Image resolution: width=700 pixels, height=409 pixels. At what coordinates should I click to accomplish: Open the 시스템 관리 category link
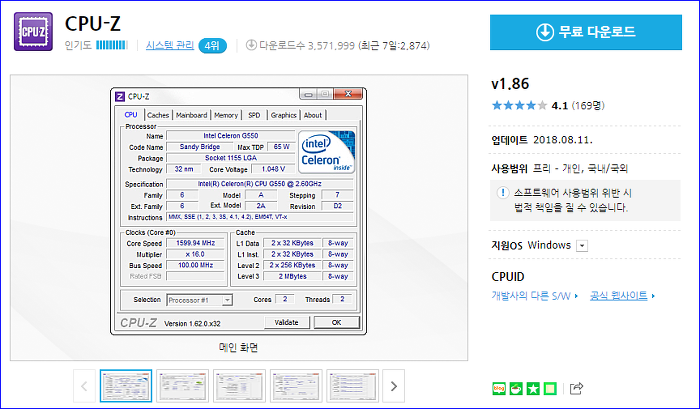point(170,45)
